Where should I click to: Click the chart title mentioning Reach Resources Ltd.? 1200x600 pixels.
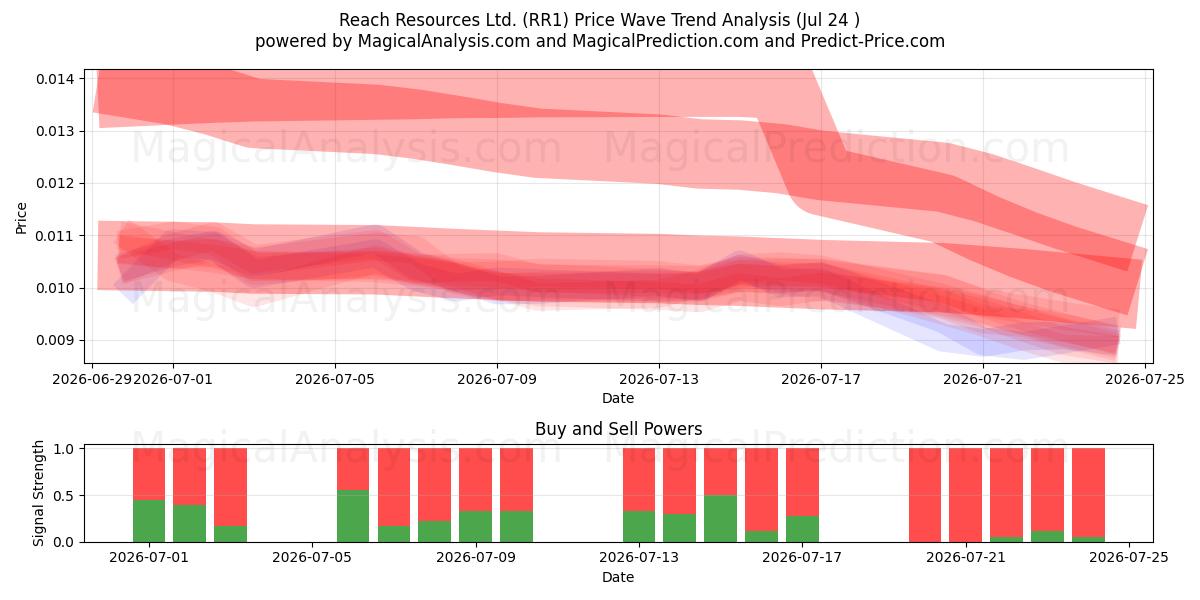tap(600, 20)
